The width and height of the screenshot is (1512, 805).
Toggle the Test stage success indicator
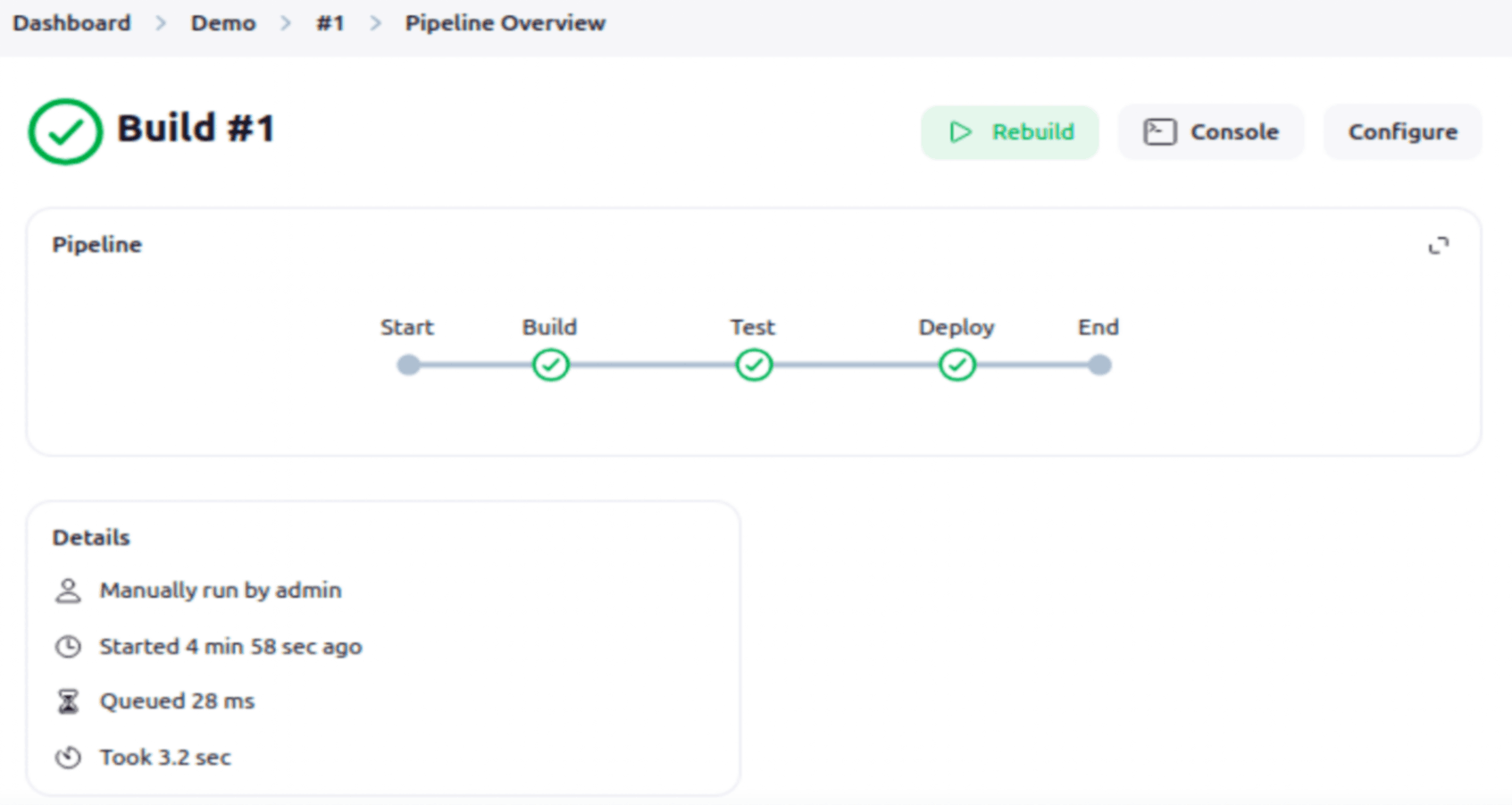[x=753, y=365]
